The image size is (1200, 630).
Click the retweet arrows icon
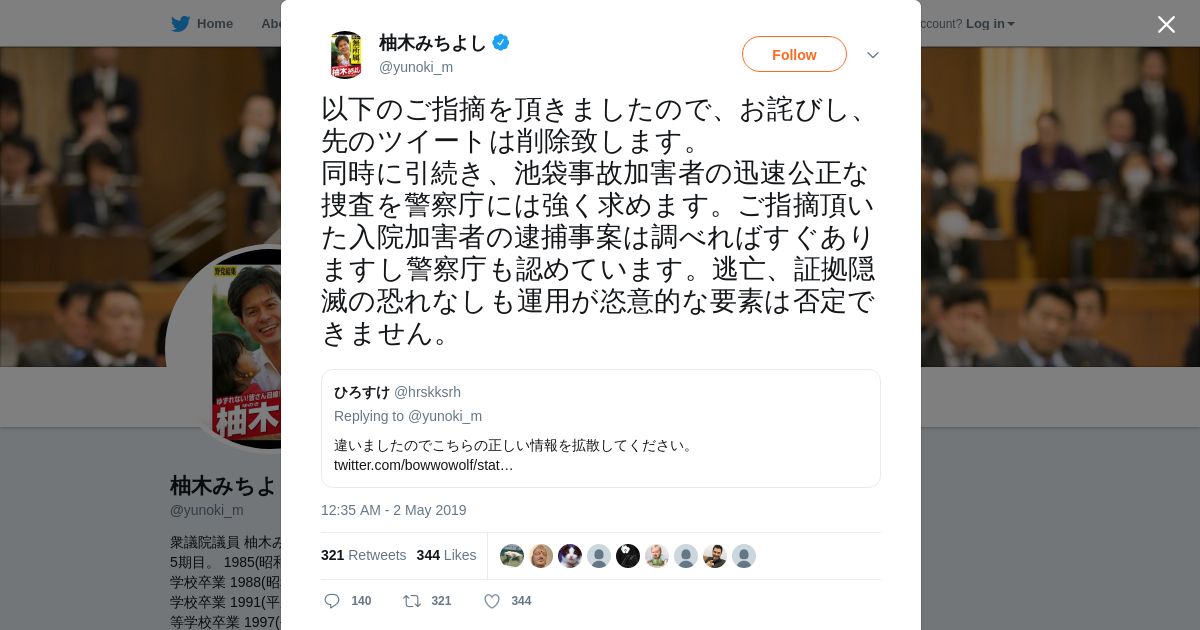click(x=411, y=601)
